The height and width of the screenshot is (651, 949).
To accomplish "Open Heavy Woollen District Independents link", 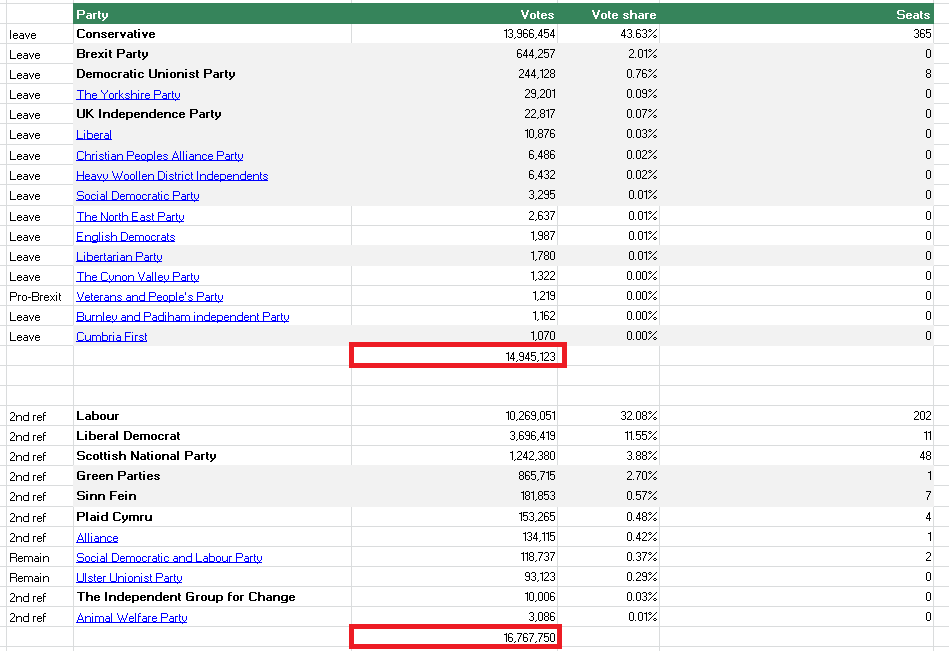I will [x=172, y=175].
